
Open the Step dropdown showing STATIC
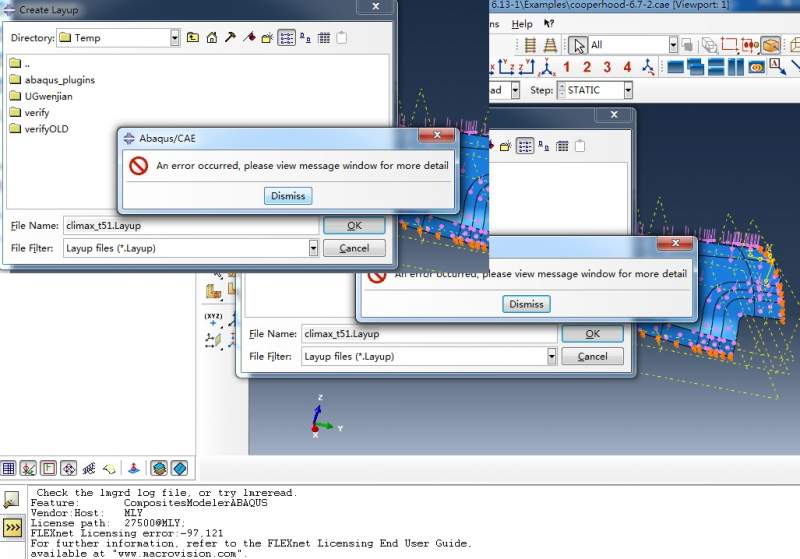[x=628, y=90]
